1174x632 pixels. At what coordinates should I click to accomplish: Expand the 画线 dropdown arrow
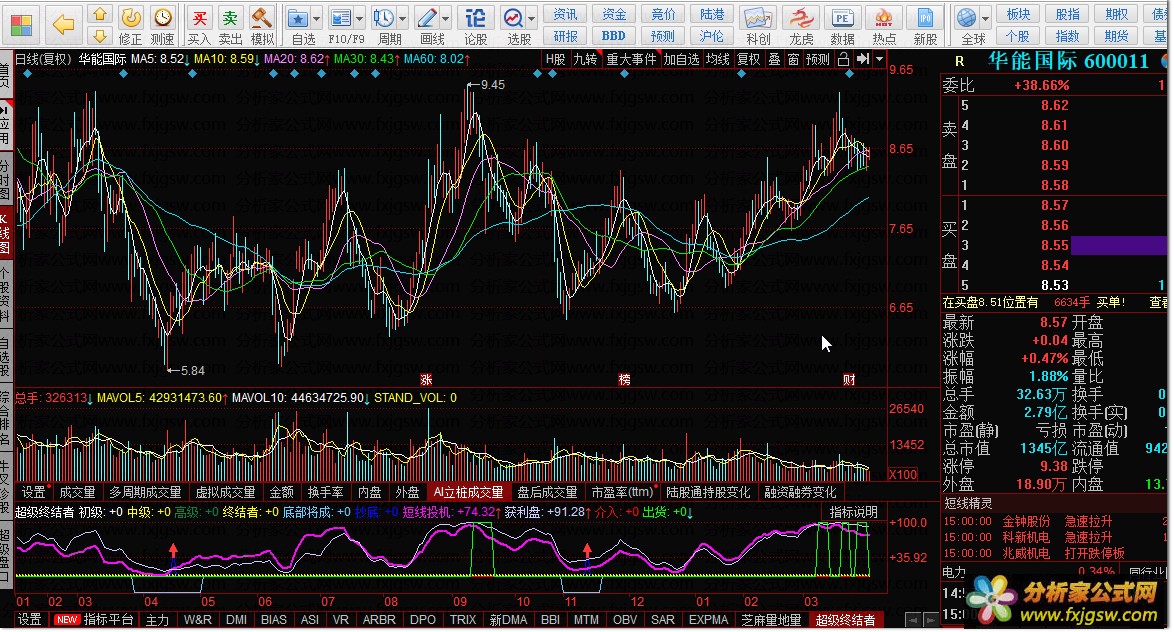(x=446, y=18)
